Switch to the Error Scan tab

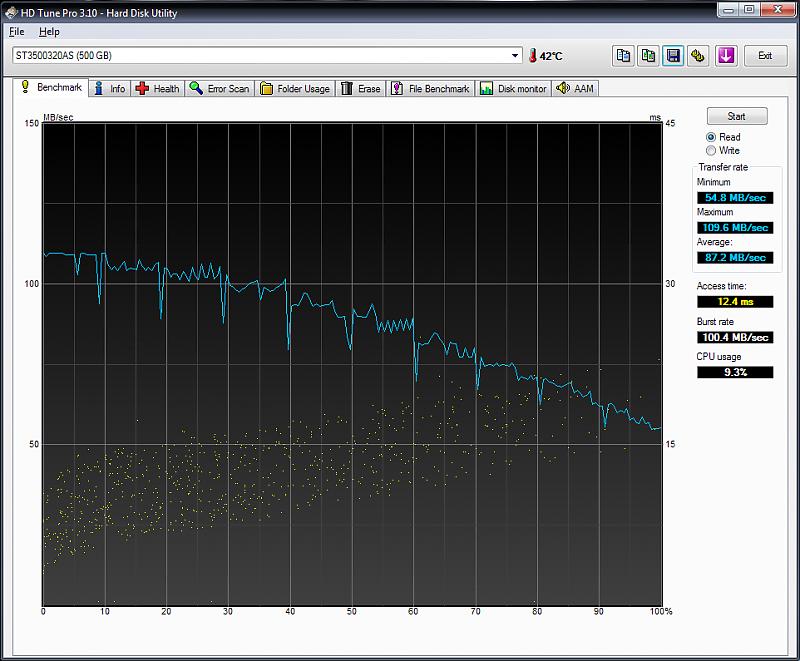[219, 88]
